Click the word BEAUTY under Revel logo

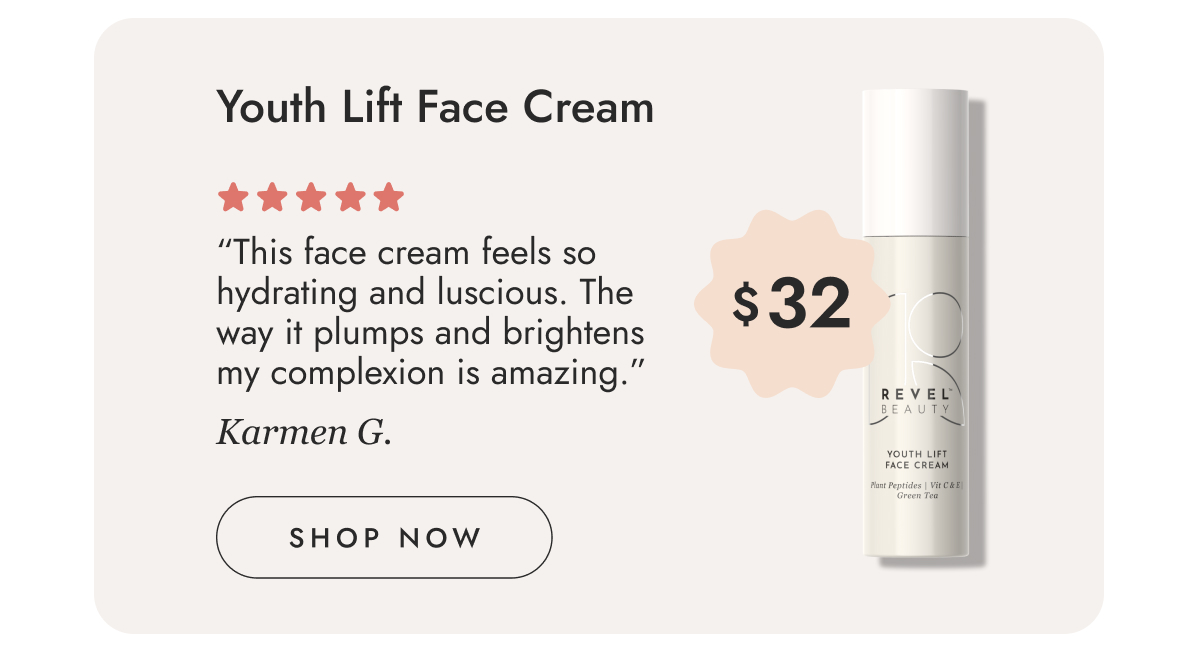coord(917,410)
